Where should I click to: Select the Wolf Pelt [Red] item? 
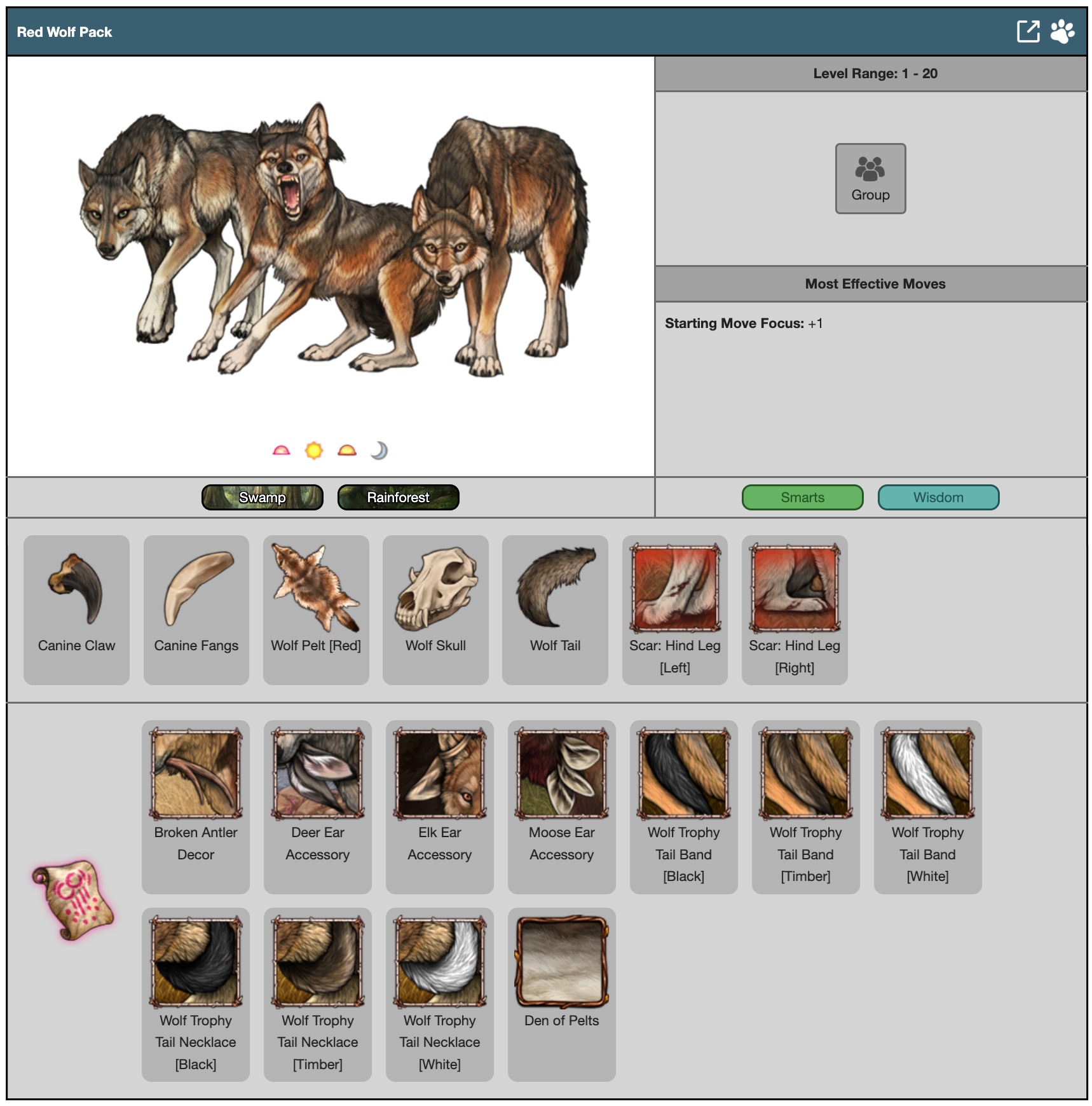[x=316, y=609]
